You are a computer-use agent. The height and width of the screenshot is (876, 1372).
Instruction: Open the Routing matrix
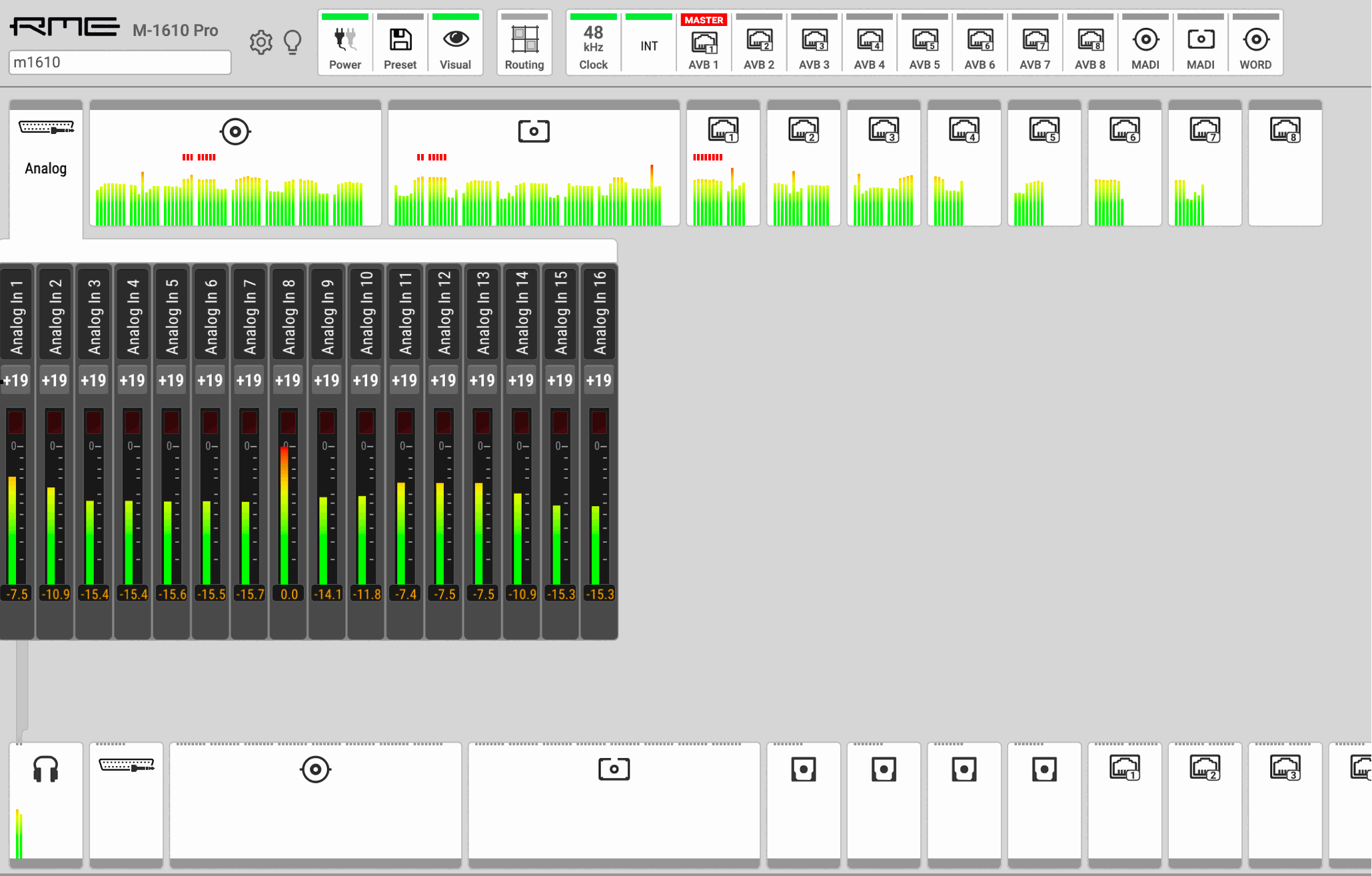tap(524, 44)
